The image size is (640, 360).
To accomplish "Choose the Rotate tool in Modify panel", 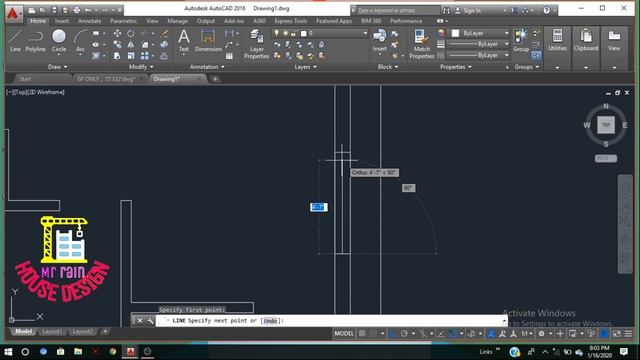I will (131, 33).
